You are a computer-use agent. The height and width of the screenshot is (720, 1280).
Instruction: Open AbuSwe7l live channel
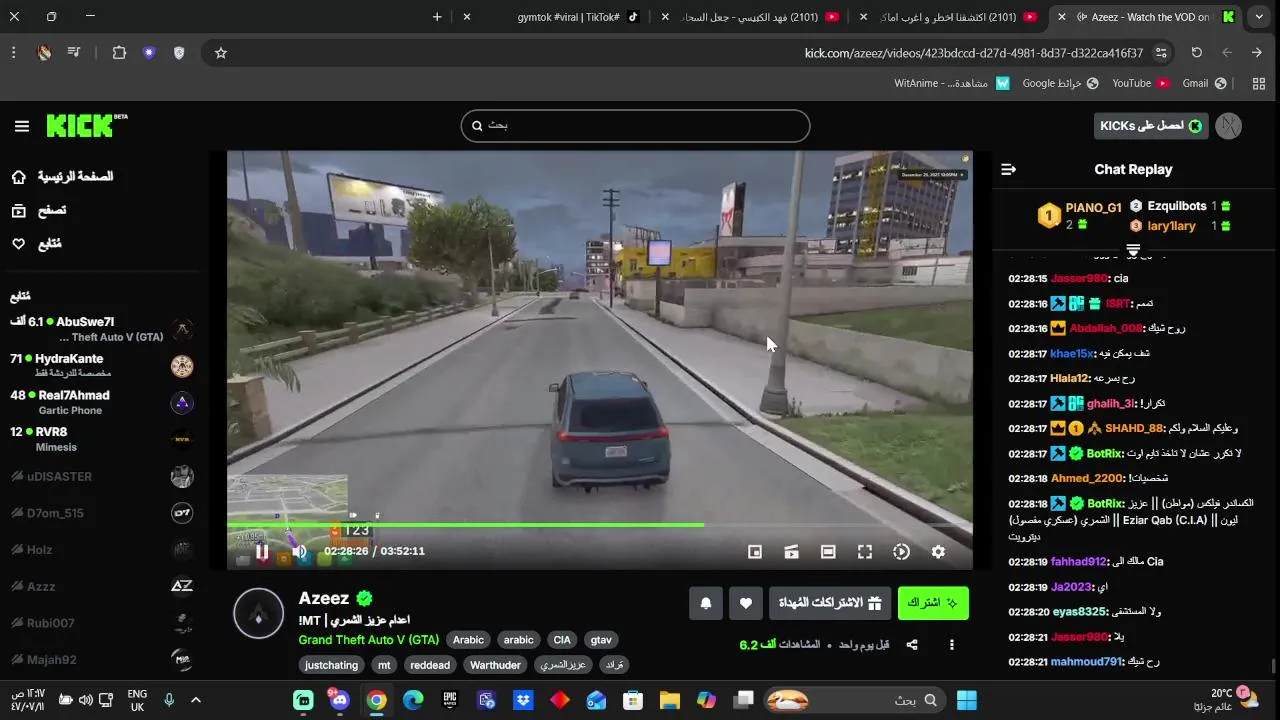point(100,328)
